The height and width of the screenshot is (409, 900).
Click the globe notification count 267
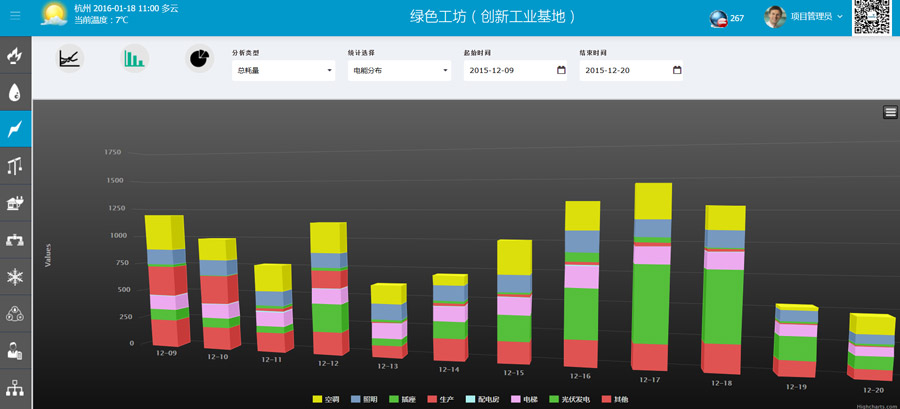[726, 18]
